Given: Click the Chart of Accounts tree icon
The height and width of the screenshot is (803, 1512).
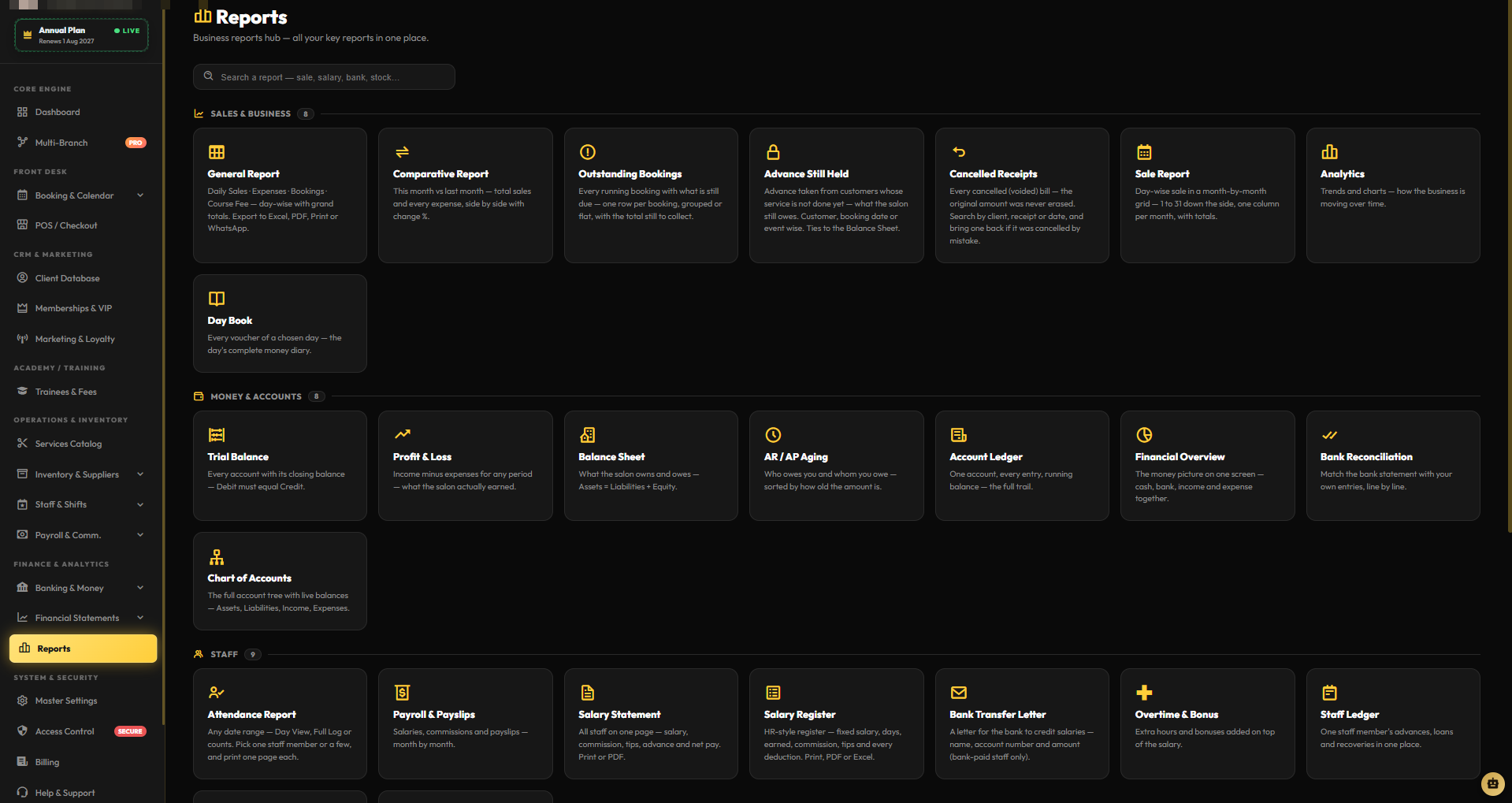Looking at the screenshot, I should pos(217,556).
